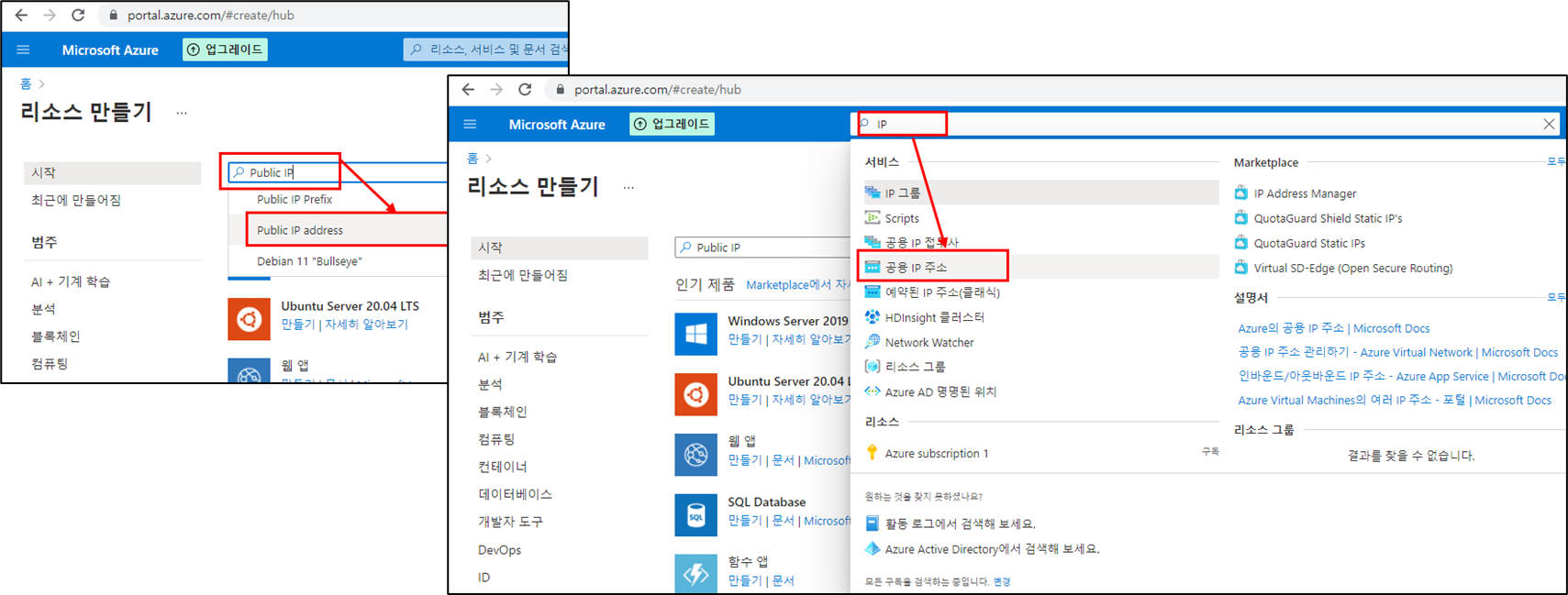Click Microsoft Azure logo in left window
1568x595 pixels.
[110, 50]
